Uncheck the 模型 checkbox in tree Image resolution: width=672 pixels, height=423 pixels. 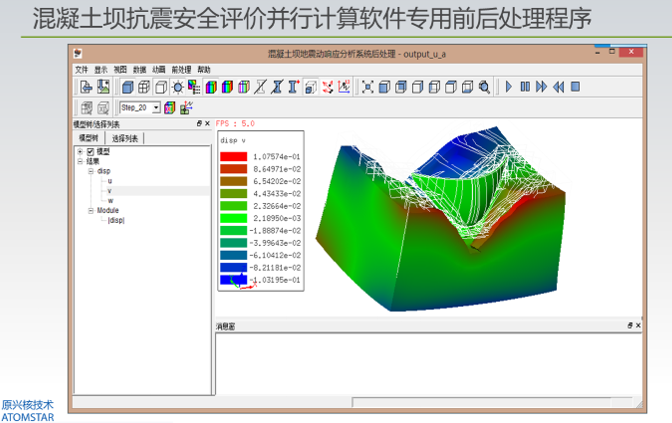[x=90, y=152]
